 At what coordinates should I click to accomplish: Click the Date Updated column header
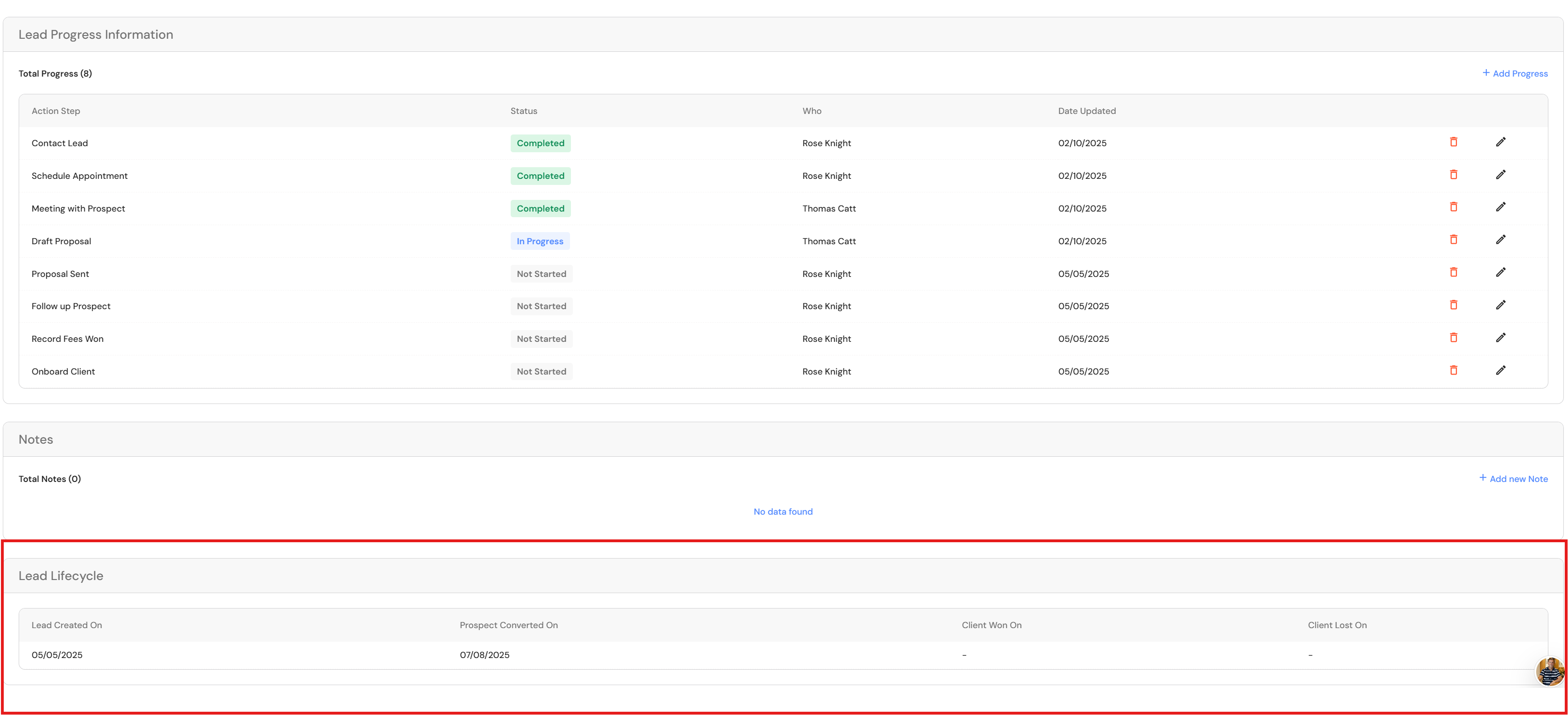pyautogui.click(x=1086, y=111)
